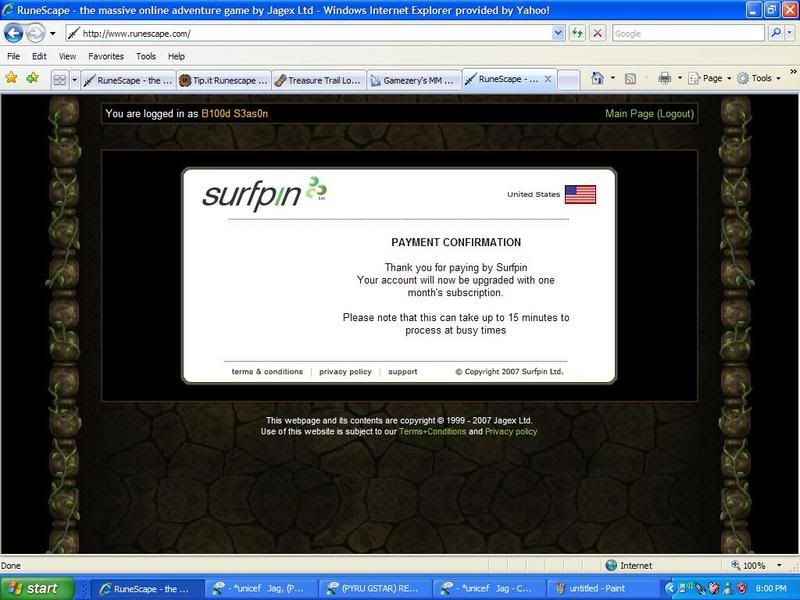Open Surfpin terms & conditions link
Screen dimensions: 800x600
click(x=267, y=371)
